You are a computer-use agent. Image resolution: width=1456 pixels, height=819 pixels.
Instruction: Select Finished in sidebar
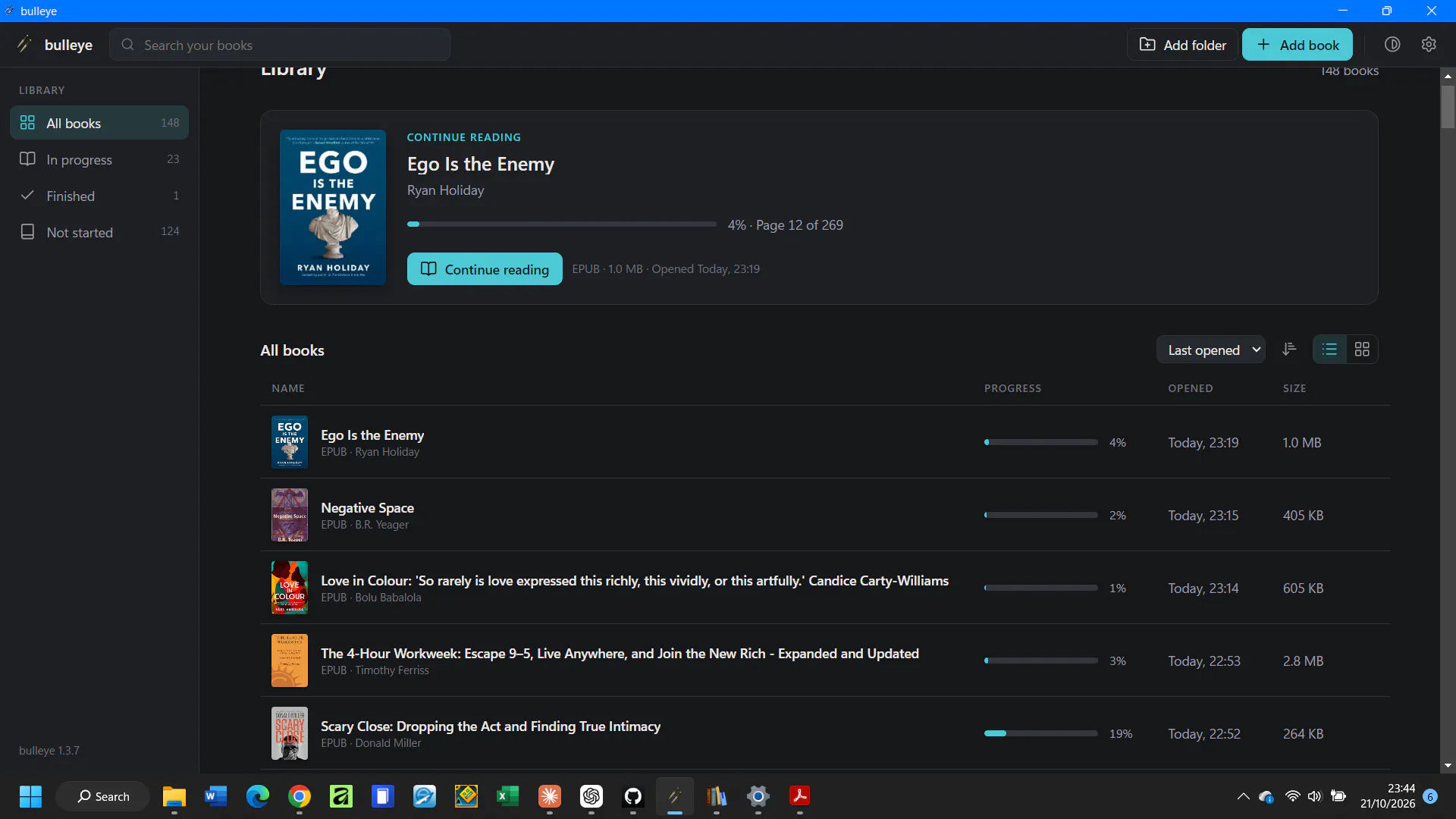(x=99, y=196)
